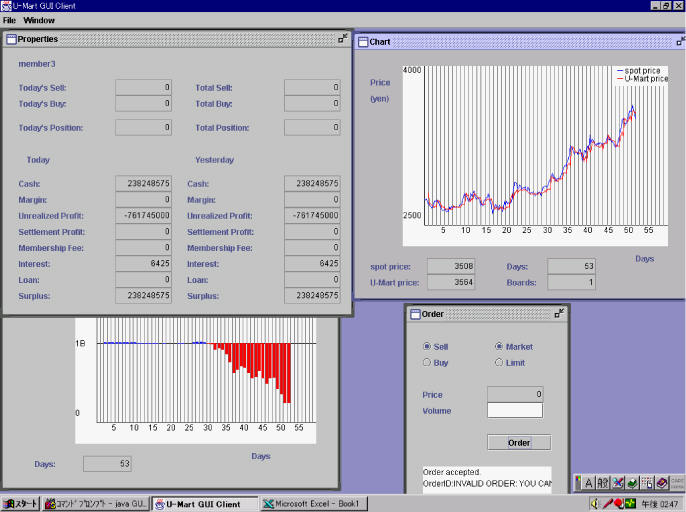Click the Properties window title icon
This screenshot has width=686, height=512.
(x=11, y=39)
